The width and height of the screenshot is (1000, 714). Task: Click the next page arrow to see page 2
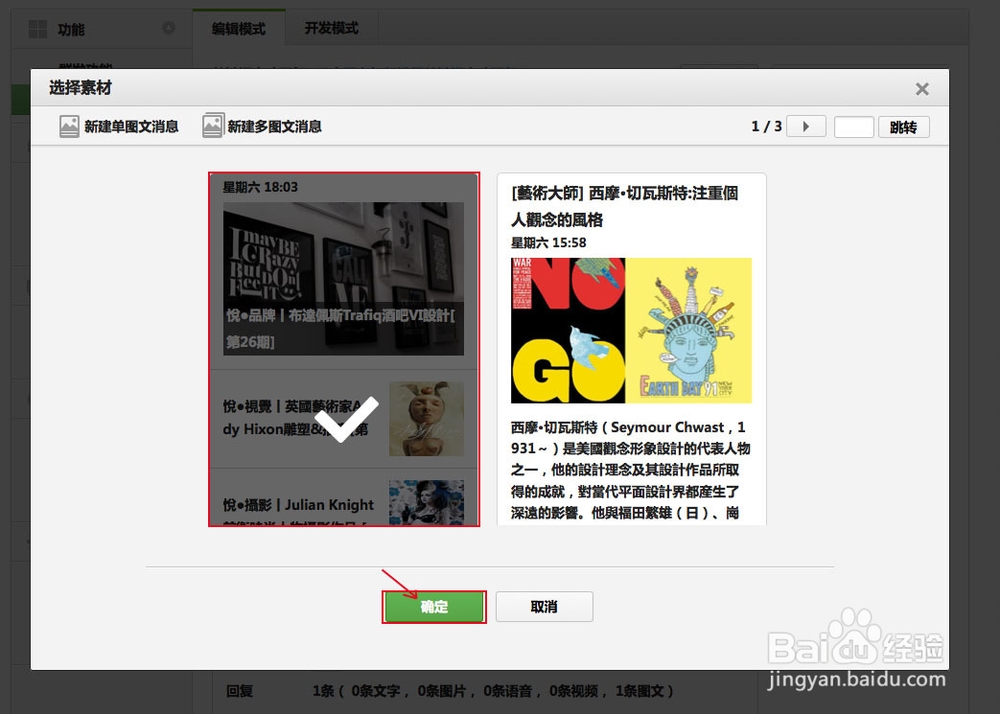point(806,126)
